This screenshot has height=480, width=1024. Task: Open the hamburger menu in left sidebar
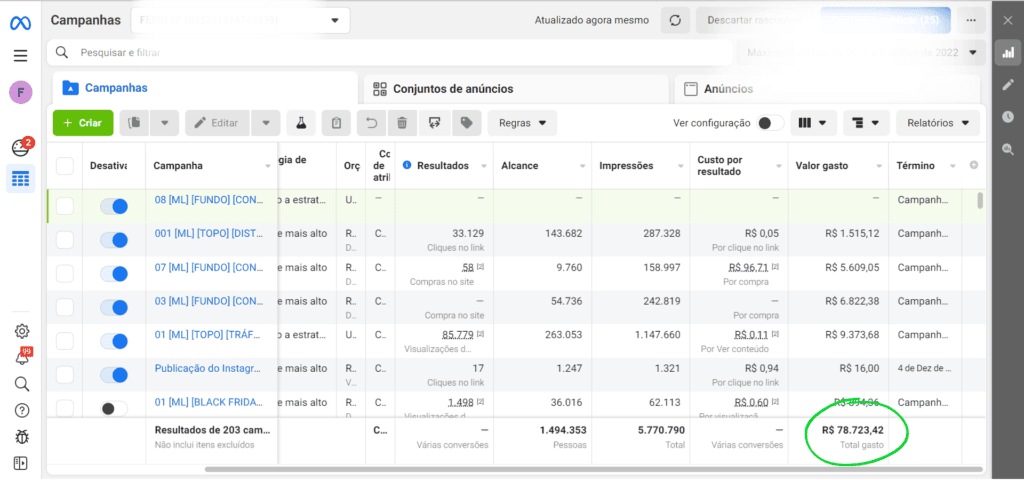point(20,55)
